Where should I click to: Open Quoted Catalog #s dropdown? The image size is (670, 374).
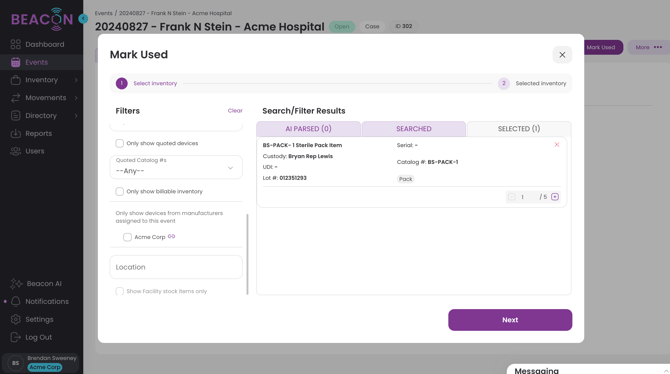pyautogui.click(x=176, y=167)
